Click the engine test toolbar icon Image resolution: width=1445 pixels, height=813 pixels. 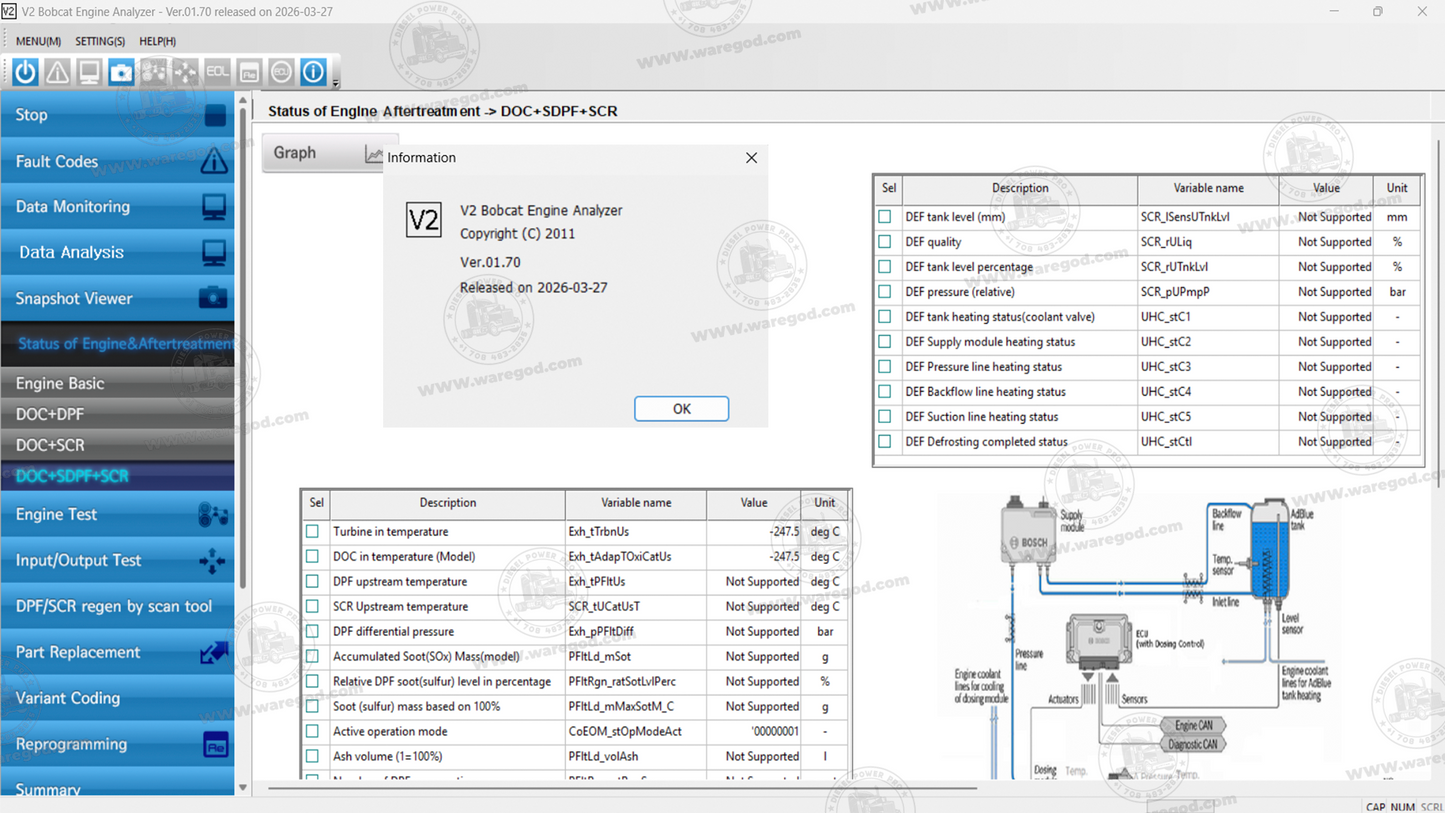[x=153, y=72]
